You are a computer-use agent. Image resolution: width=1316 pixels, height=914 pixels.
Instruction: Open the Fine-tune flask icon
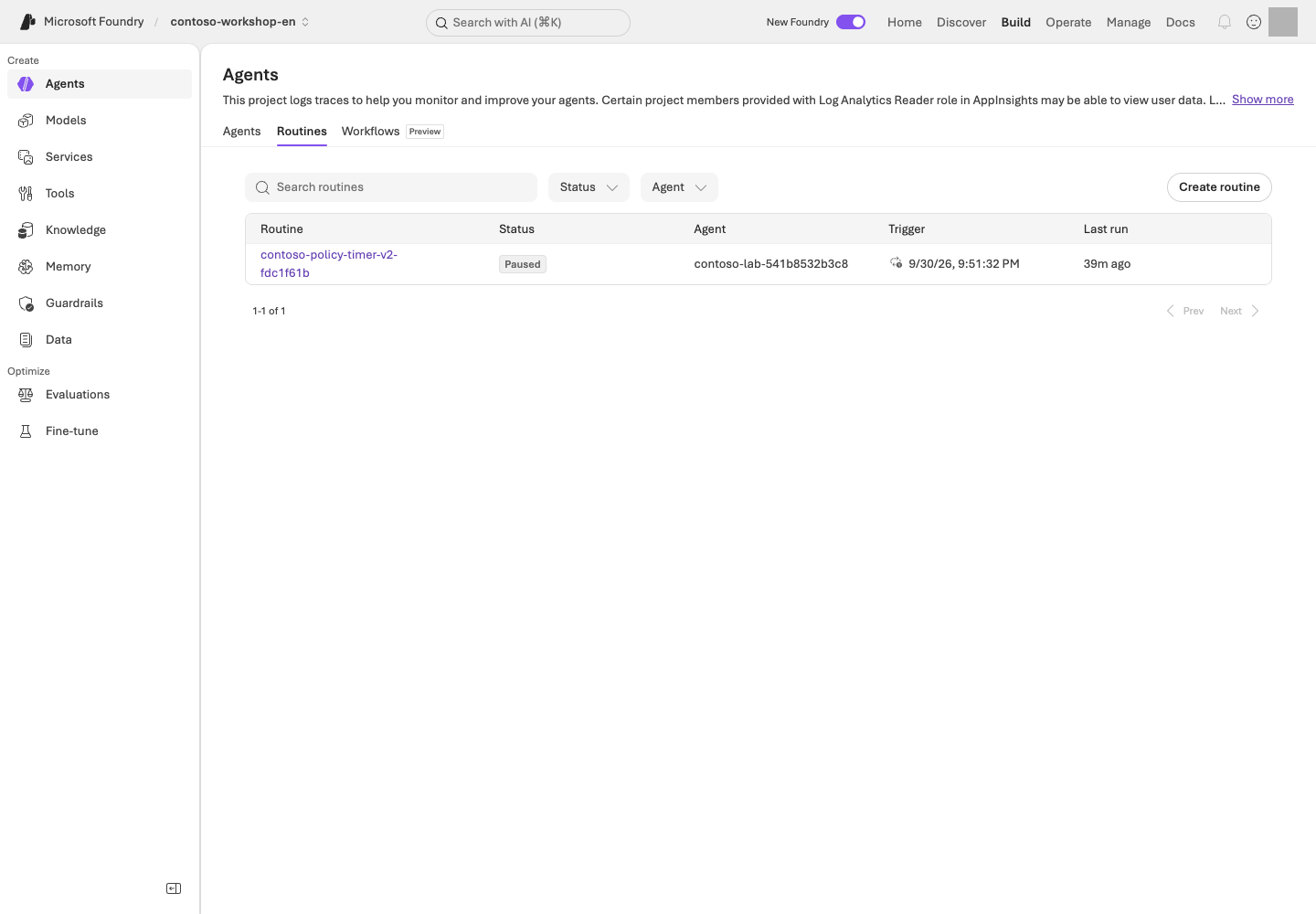pyautogui.click(x=26, y=431)
